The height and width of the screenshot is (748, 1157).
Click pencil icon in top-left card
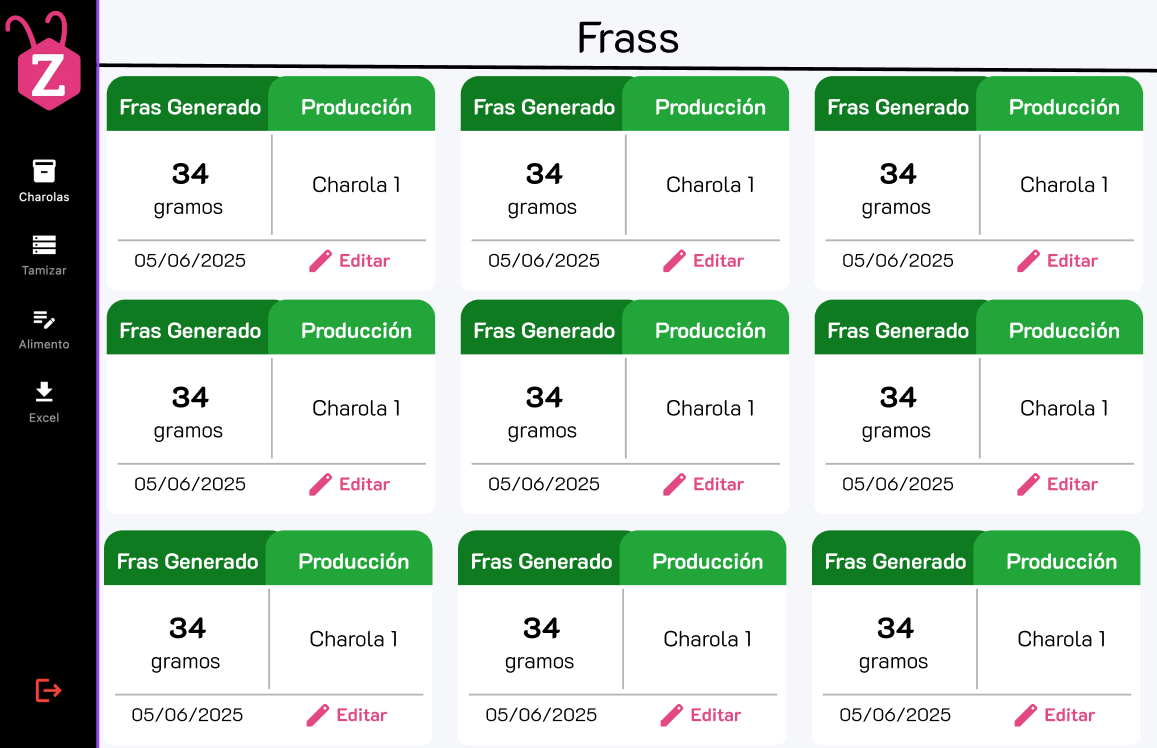click(320, 260)
